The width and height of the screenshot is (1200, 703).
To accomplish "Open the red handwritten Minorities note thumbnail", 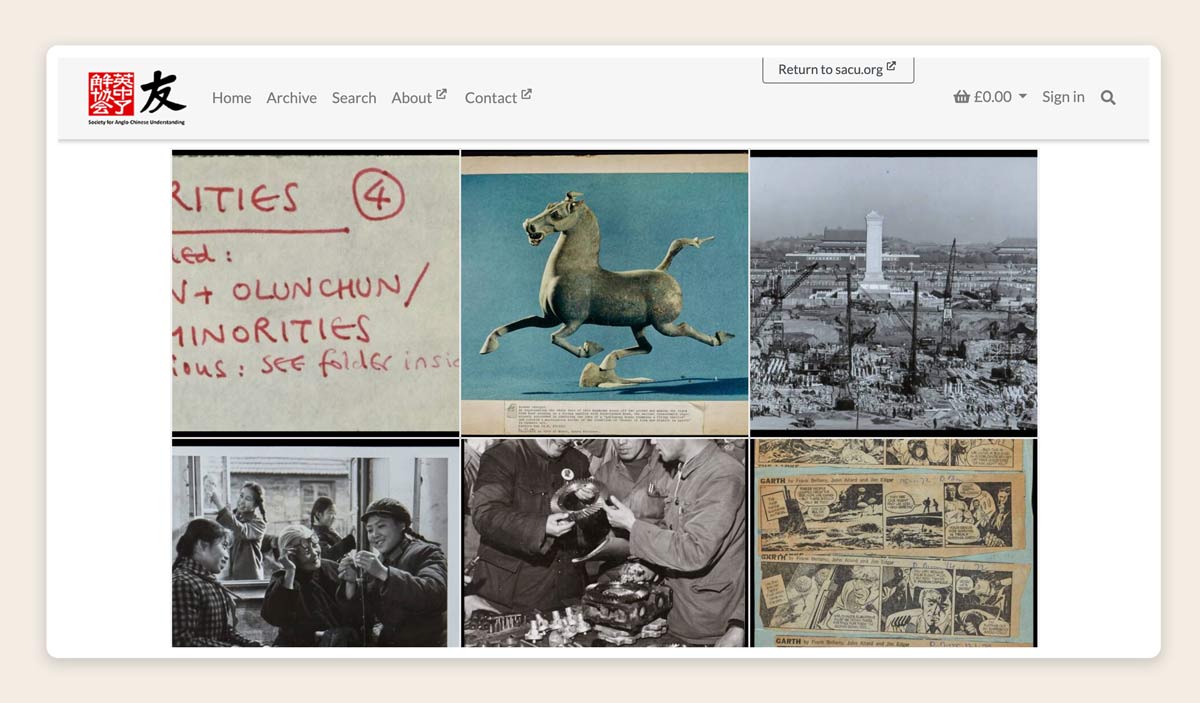I will [315, 292].
